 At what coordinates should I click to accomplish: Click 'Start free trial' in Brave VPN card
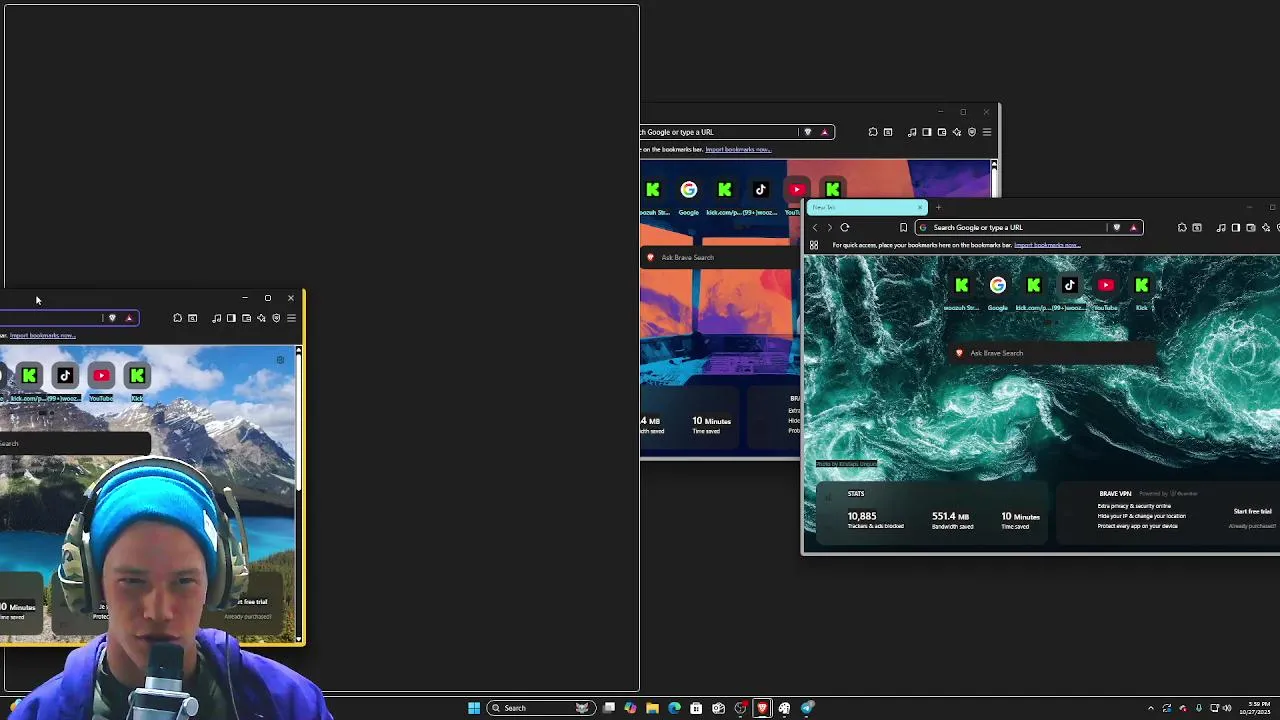tap(1253, 511)
